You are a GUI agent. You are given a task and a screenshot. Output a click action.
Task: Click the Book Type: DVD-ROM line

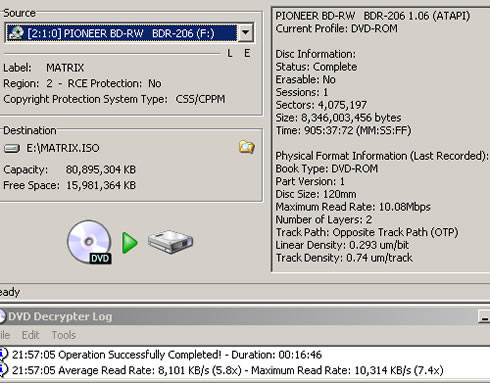click(x=327, y=169)
